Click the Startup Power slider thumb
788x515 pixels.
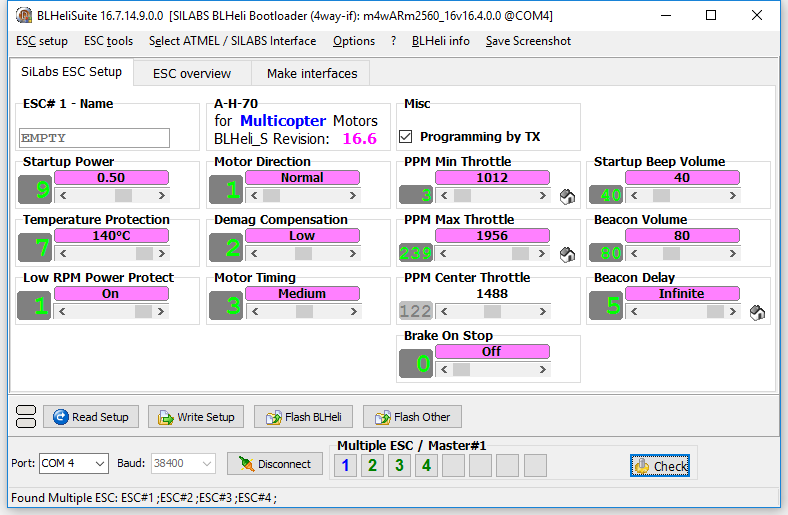[x=123, y=196]
